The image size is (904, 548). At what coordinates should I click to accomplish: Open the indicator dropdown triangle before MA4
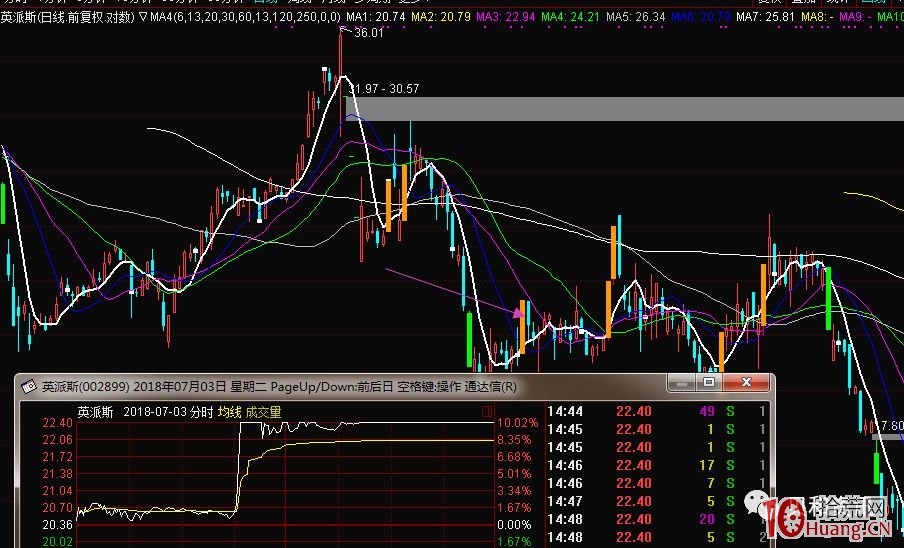pyautogui.click(x=143, y=17)
